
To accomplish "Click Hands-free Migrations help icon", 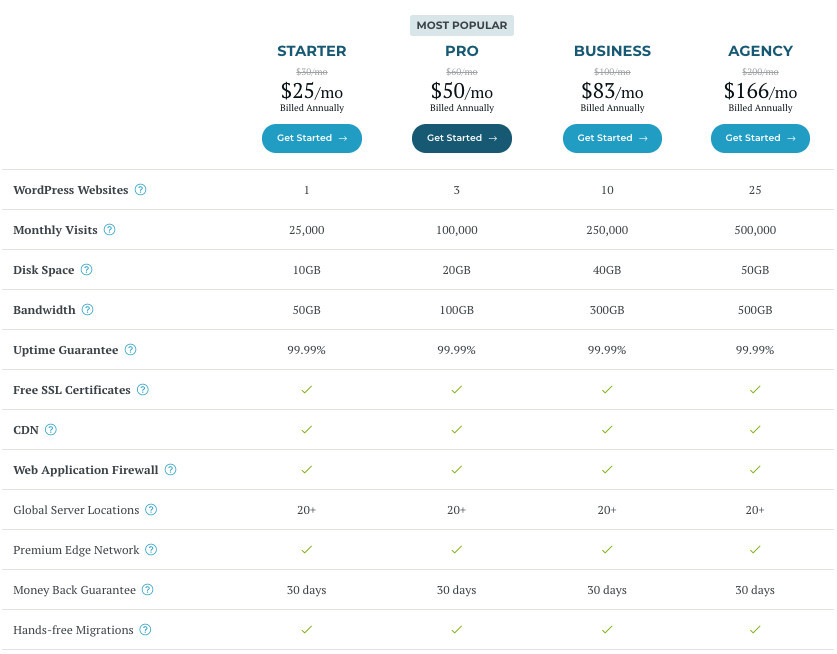I will pyautogui.click(x=145, y=630).
